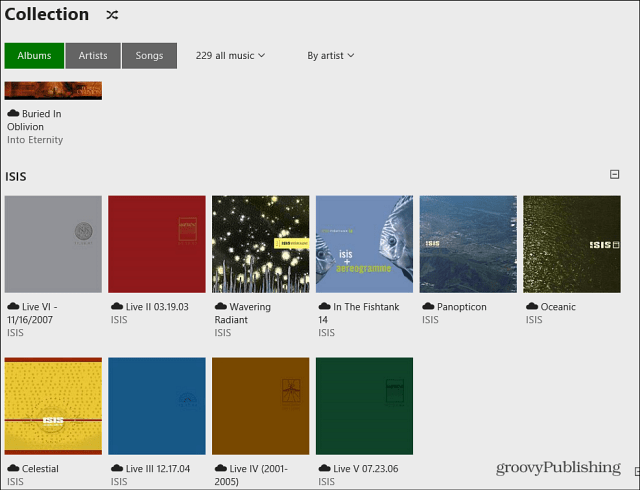640x490 pixels.
Task: Click the cloud icon beside Live III 12.17.04
Action: pyautogui.click(x=117, y=468)
